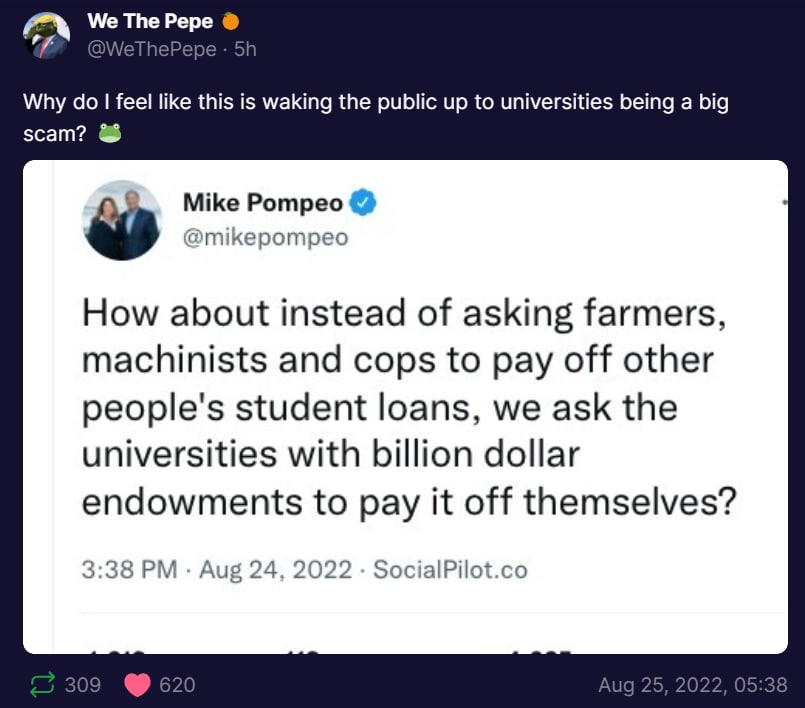
Task: Click the 5h relative timestamp
Action: click(245, 49)
